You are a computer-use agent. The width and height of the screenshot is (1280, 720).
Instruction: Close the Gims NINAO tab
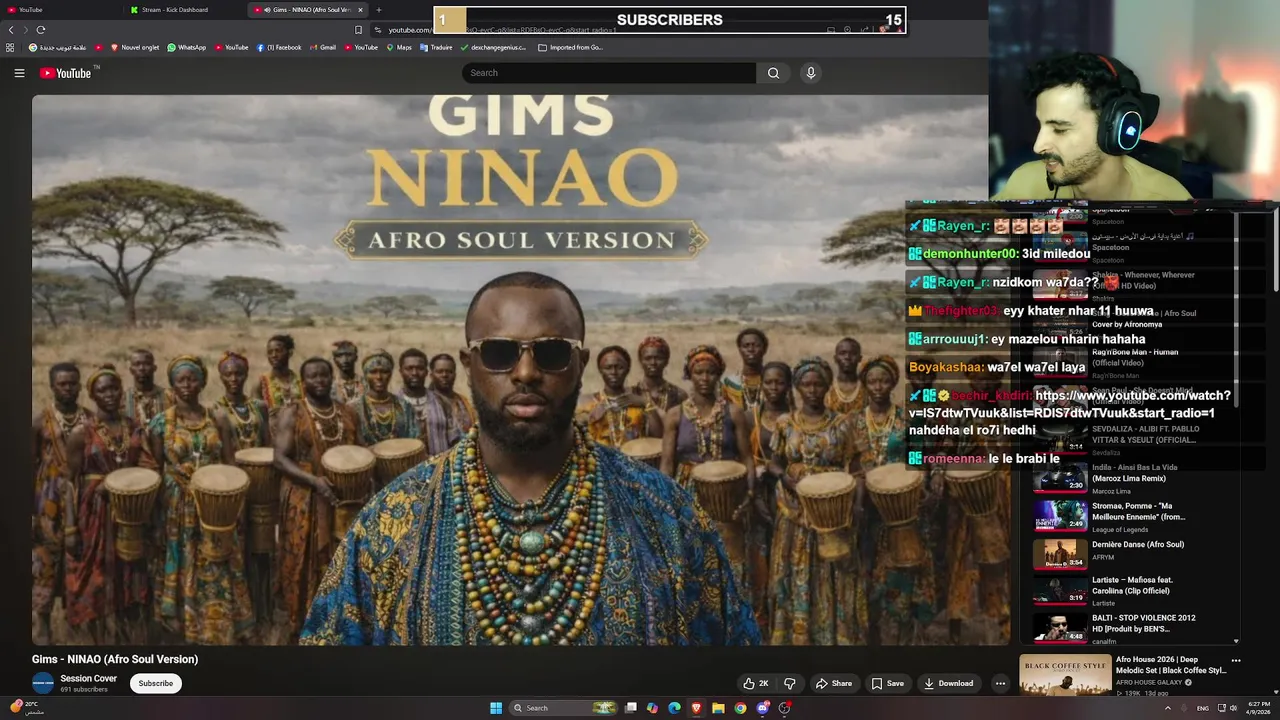(361, 10)
